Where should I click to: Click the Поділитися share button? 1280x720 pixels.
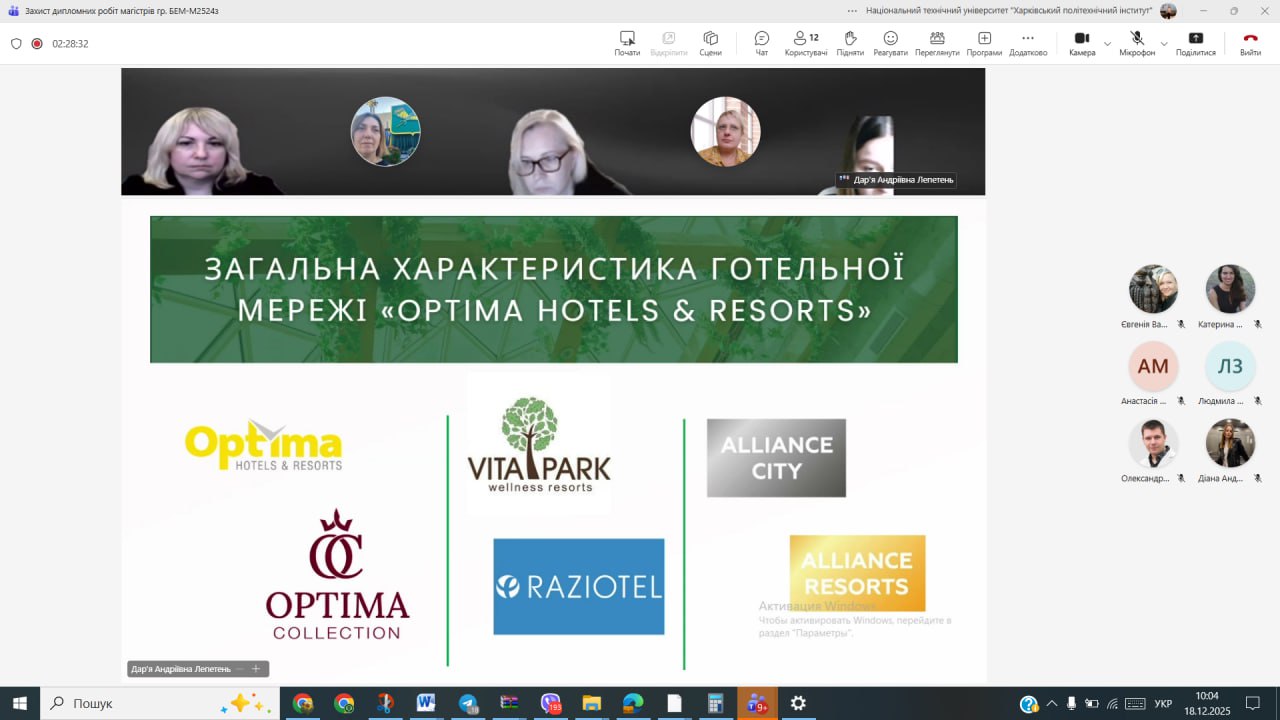(1196, 43)
